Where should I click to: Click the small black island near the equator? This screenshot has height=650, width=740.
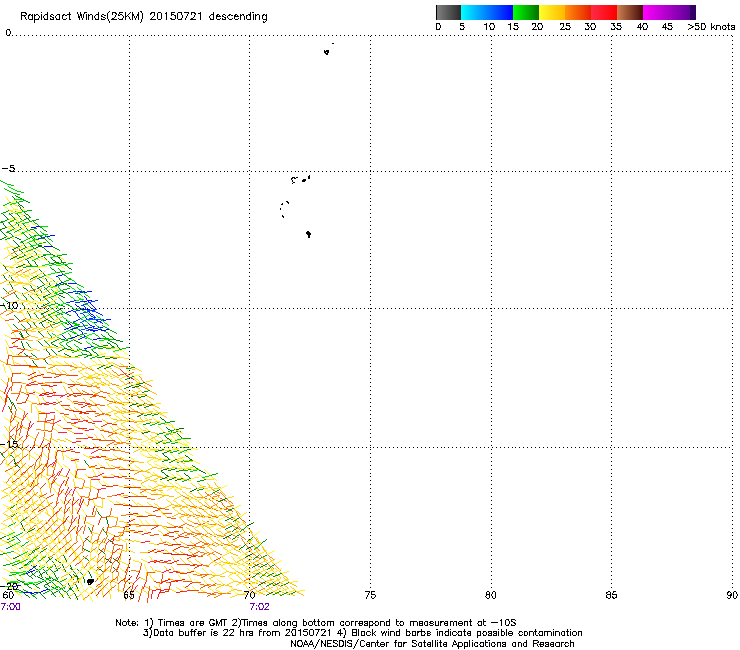327,52
